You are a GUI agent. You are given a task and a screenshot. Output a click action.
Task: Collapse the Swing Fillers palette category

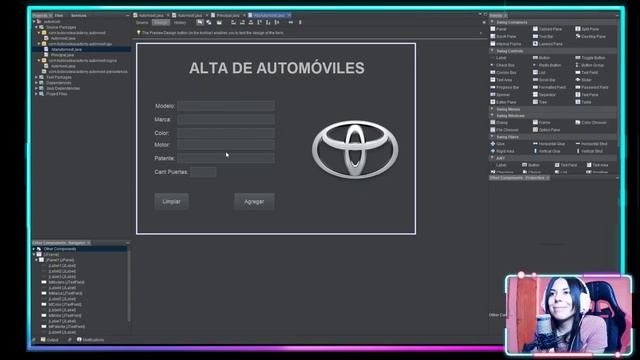pyautogui.click(x=492, y=137)
